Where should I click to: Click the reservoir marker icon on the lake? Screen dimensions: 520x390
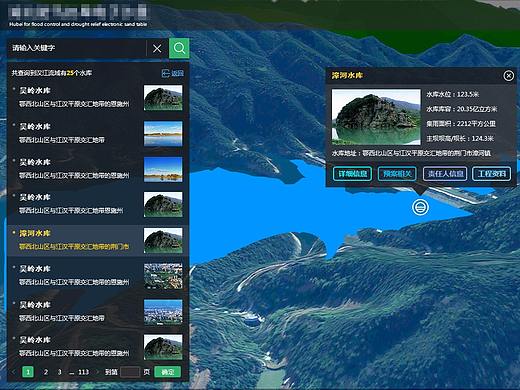click(420, 207)
